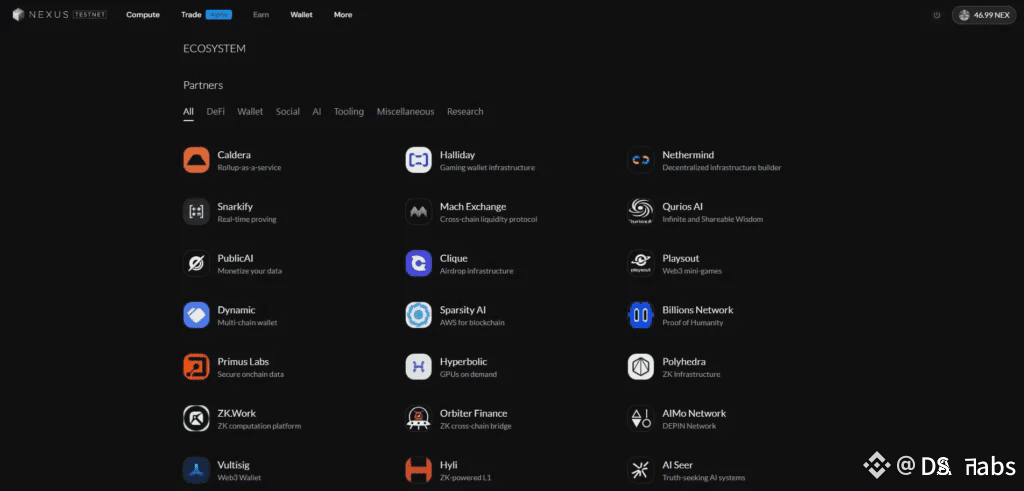
Task: Click 'Gaming wallet infrastructure' text
Action: tap(487, 168)
